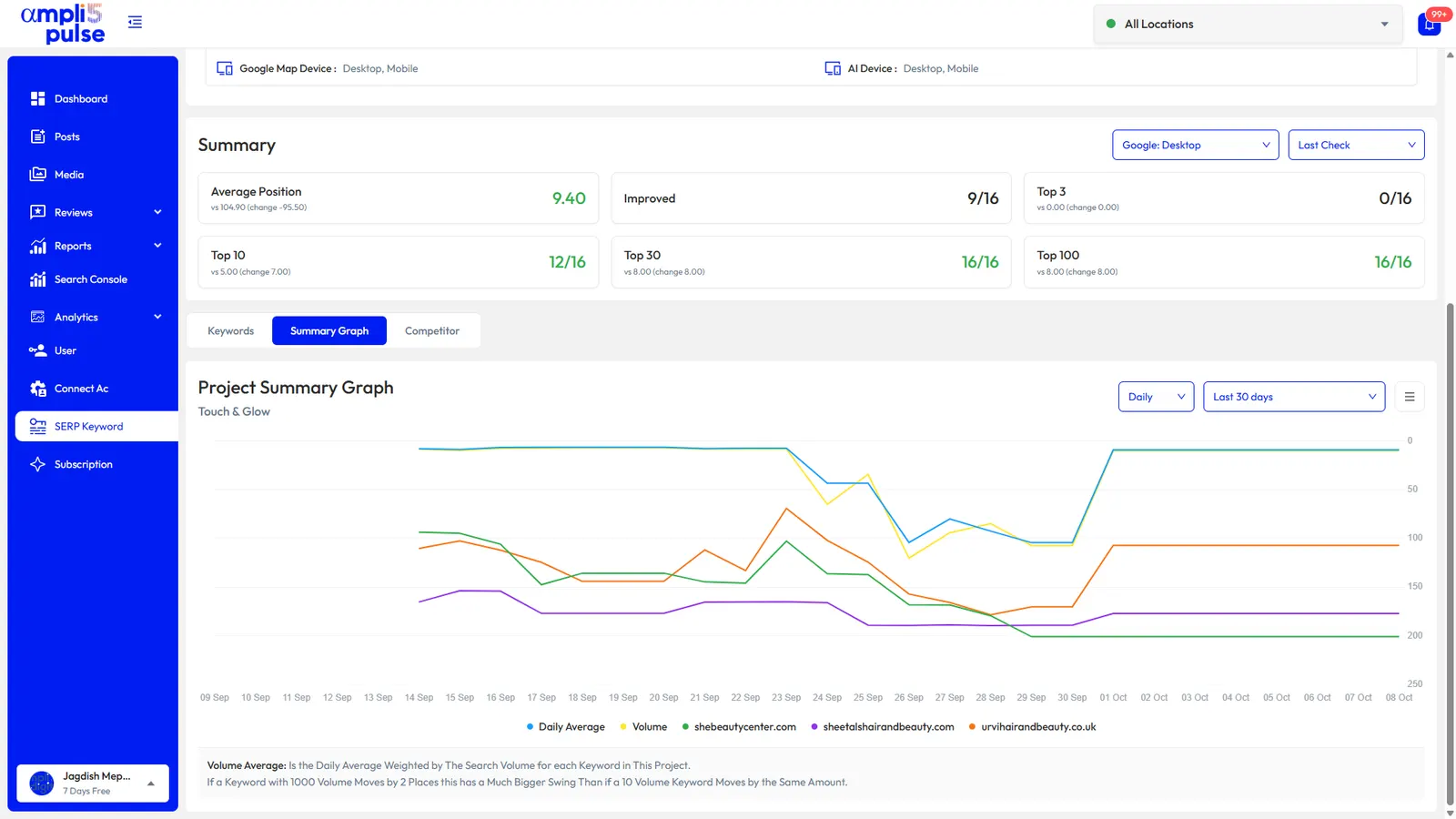
Task: Click the Posts icon in sidebar
Action: (x=37, y=136)
